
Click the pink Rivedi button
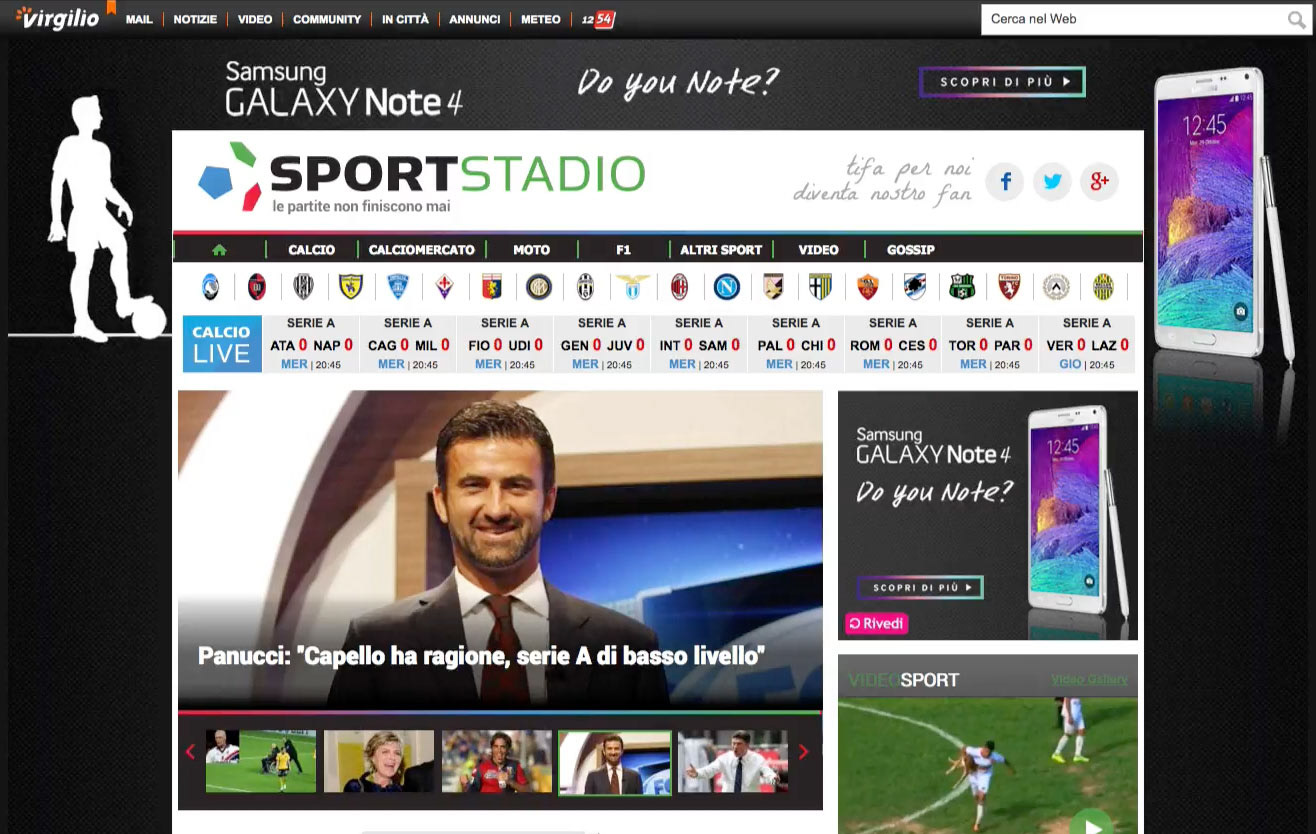pos(876,624)
